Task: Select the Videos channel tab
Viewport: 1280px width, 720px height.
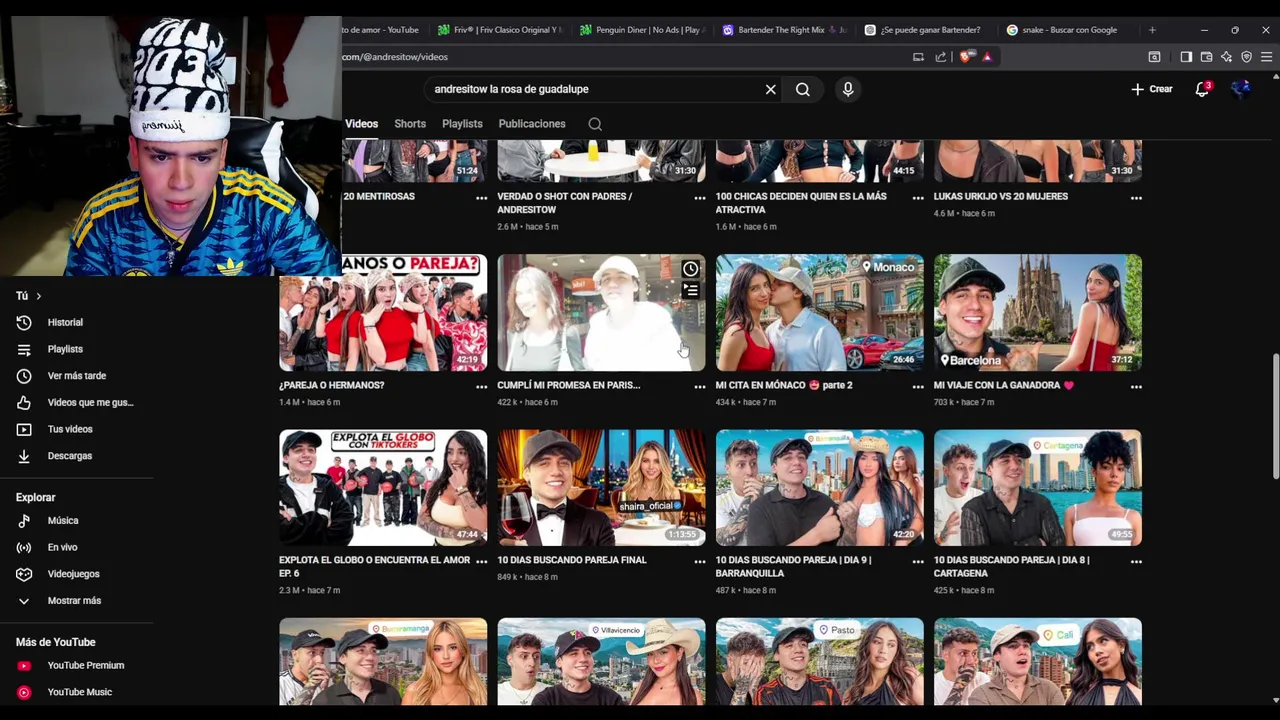Action: coord(361,124)
